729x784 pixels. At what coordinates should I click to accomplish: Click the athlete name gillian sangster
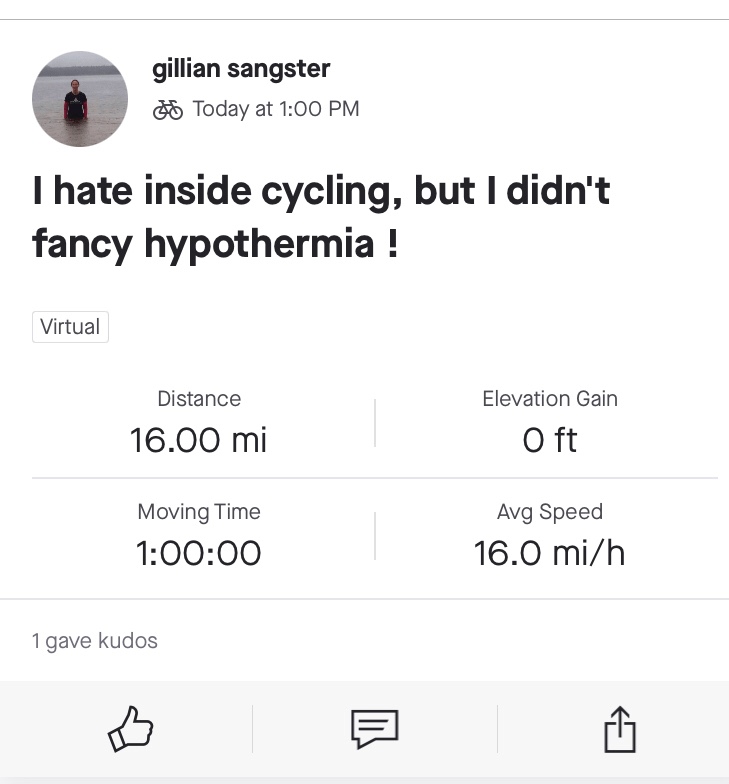click(241, 69)
